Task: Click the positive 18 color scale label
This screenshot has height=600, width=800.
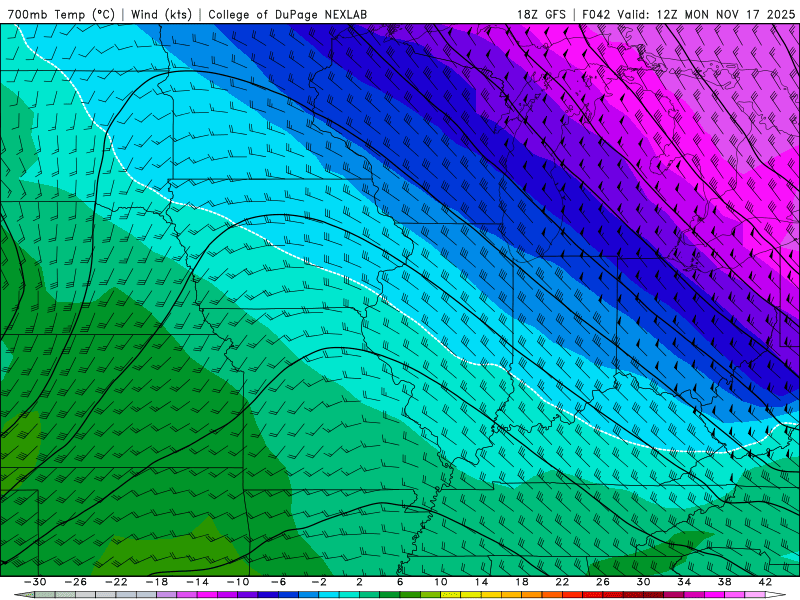Action: [521, 582]
